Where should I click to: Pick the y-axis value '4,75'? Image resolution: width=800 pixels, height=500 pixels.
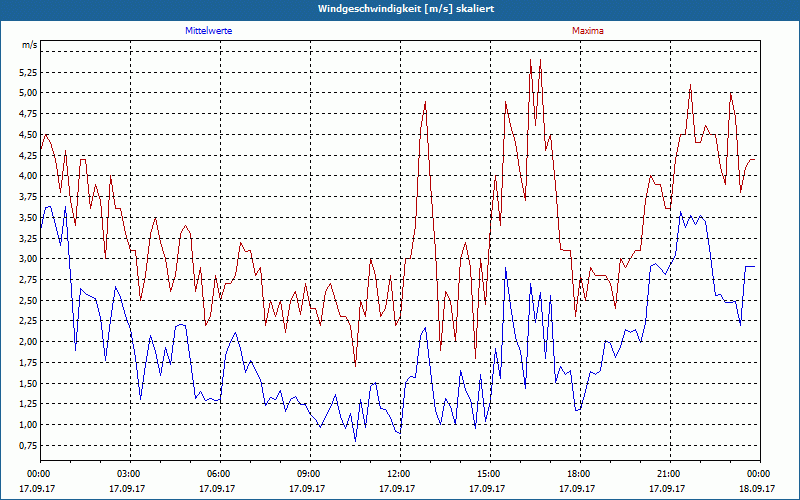click(x=29, y=114)
